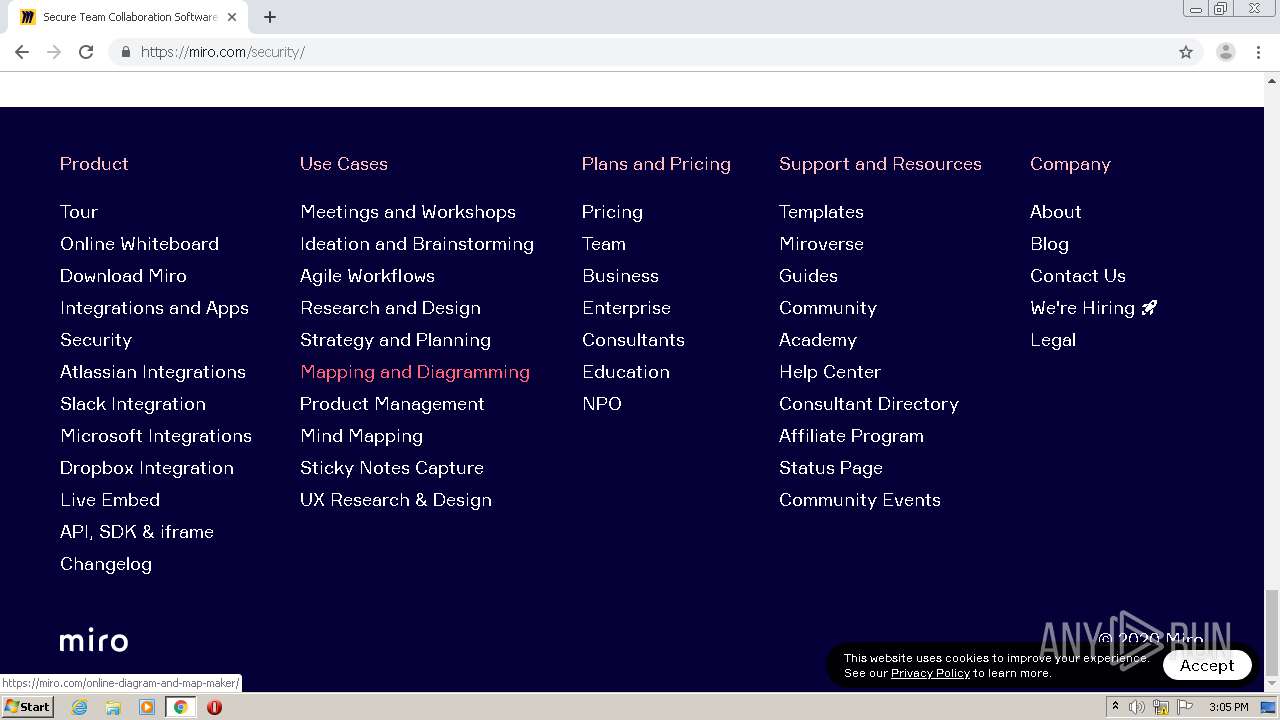
Task: Reload the current page
Action: pyautogui.click(x=86, y=52)
